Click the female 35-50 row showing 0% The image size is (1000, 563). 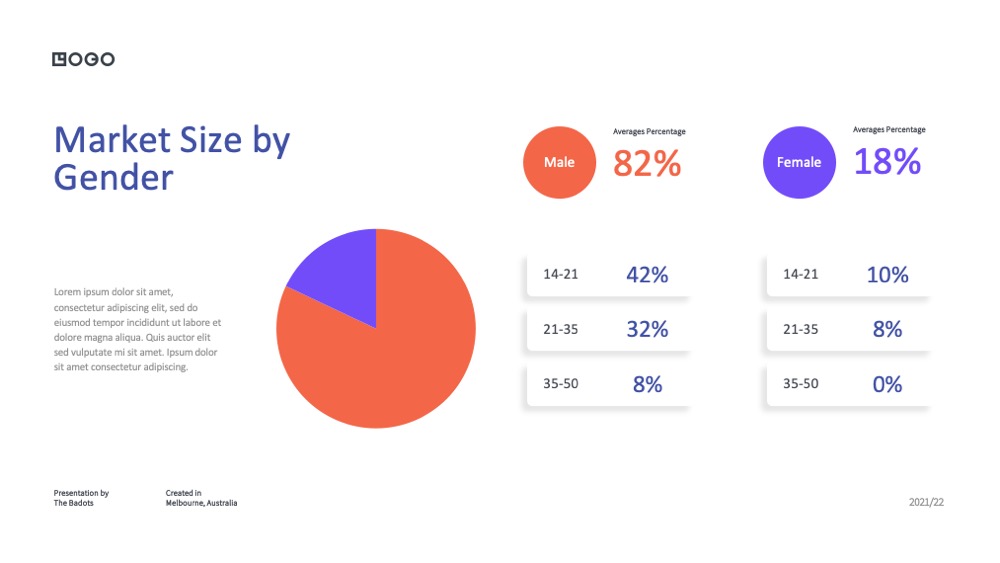[848, 384]
